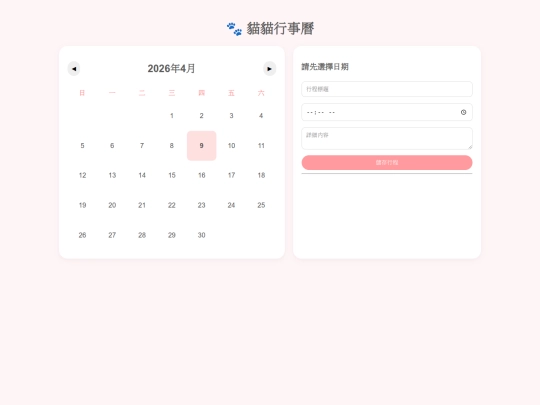Screen dimensions: 540x405
Task: Click the 六 weekday header
Action: (x=261, y=93)
